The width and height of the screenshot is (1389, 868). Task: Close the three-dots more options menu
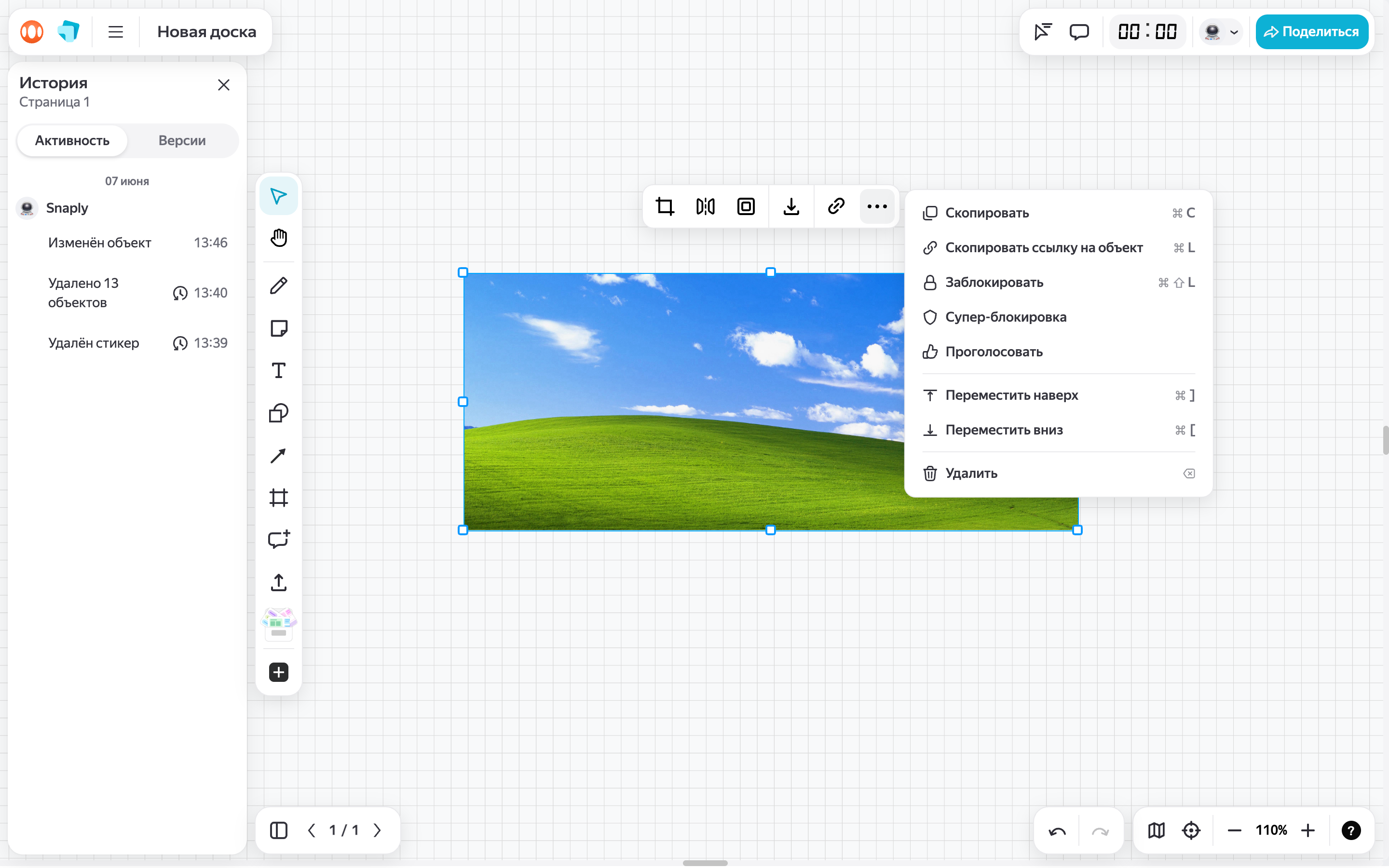(877, 207)
